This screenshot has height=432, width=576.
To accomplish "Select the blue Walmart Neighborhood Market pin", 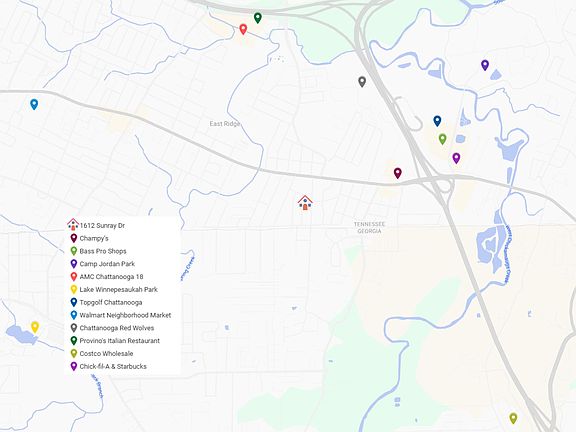I will (x=34, y=104).
